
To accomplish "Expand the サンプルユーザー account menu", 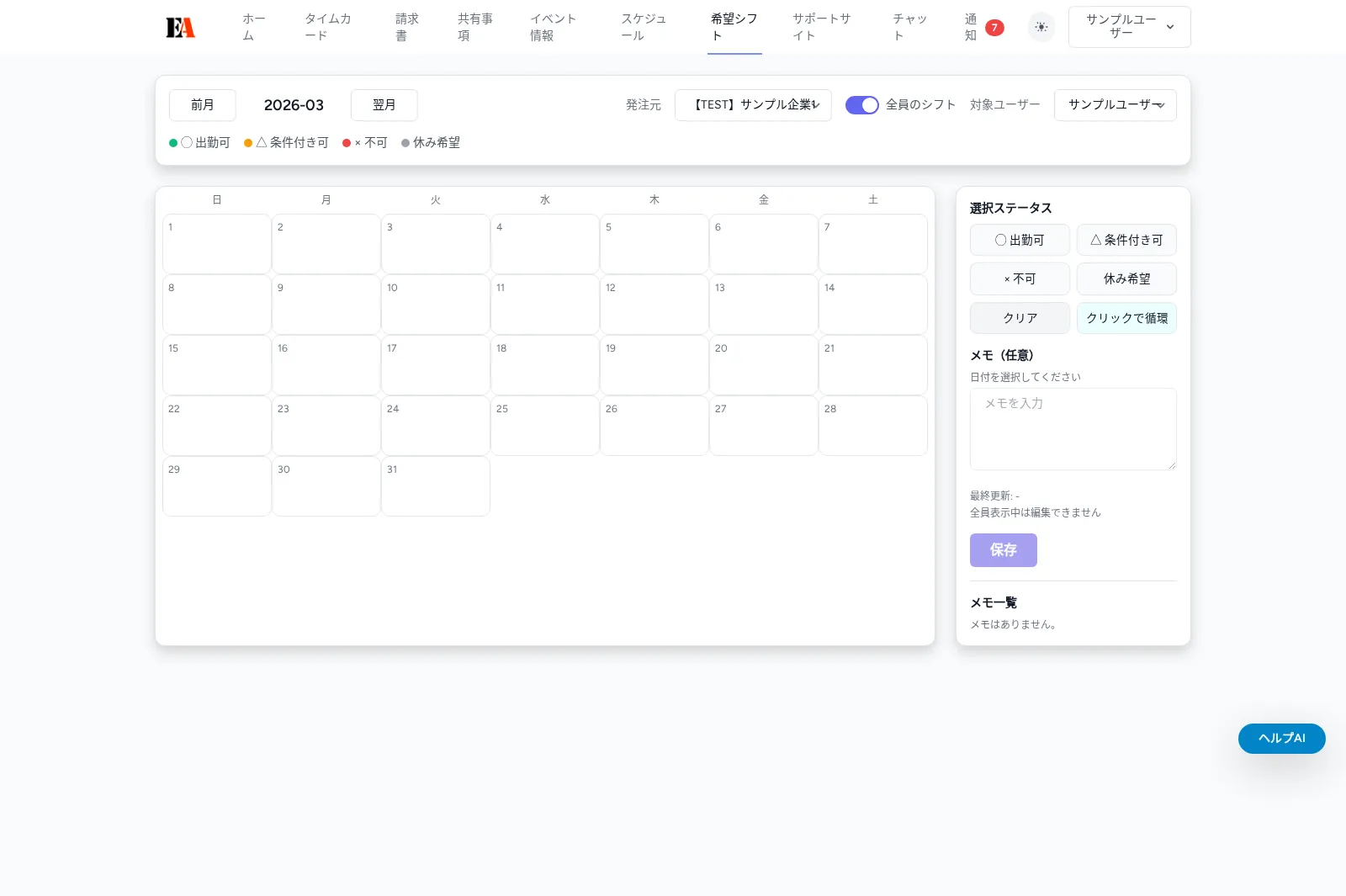I will tap(1129, 26).
